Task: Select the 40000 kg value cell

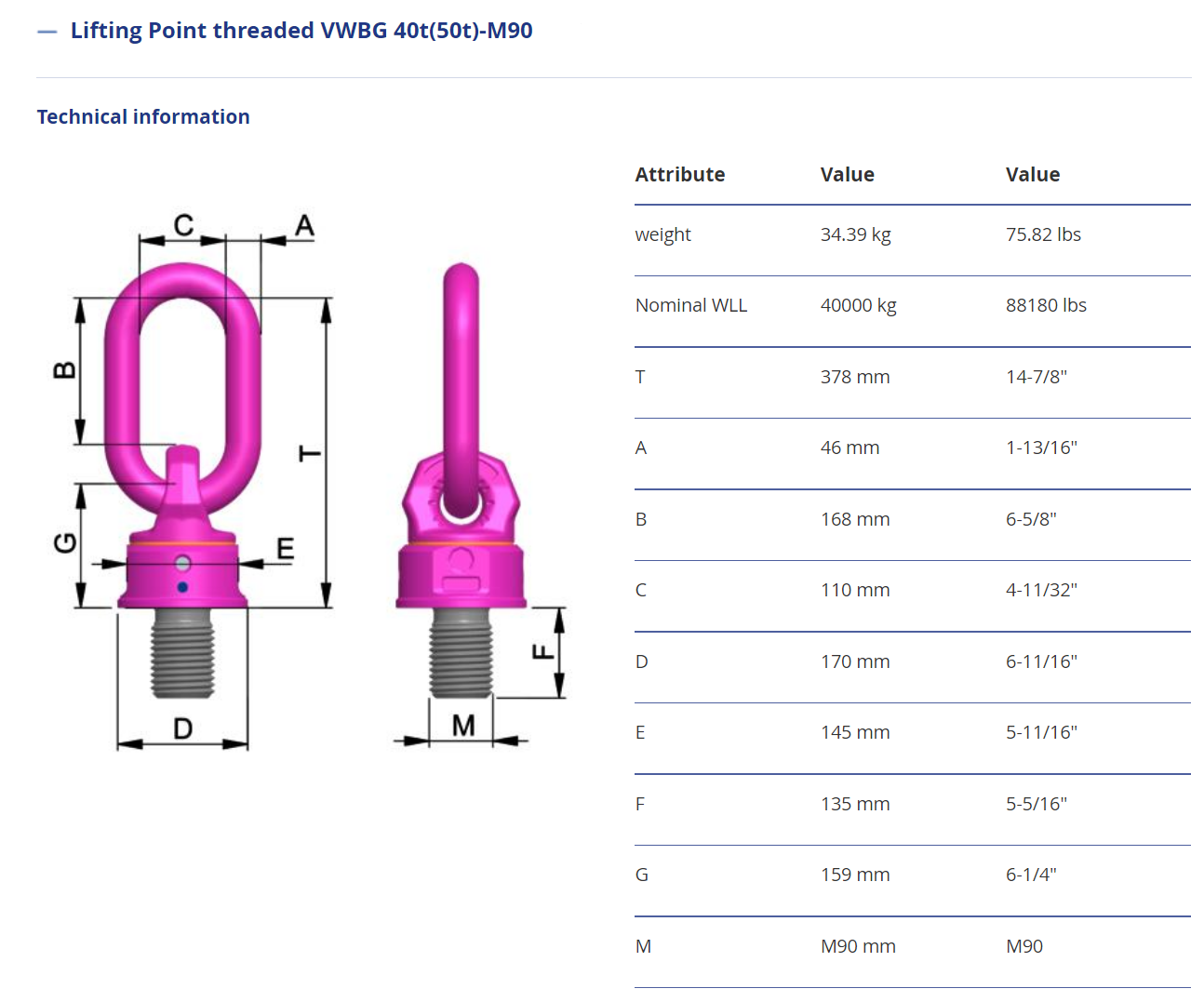Action: (858, 306)
